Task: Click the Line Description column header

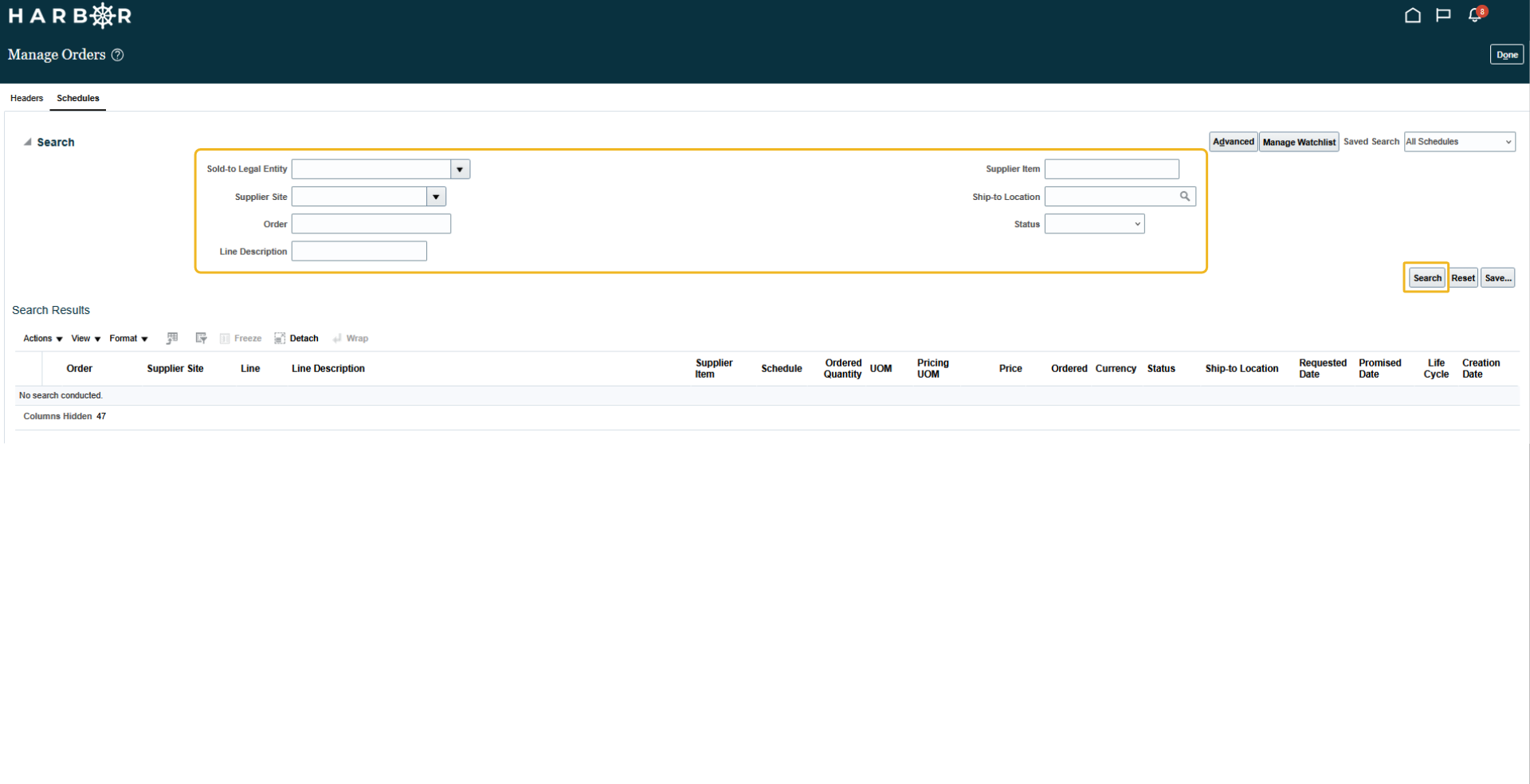Action: point(328,369)
